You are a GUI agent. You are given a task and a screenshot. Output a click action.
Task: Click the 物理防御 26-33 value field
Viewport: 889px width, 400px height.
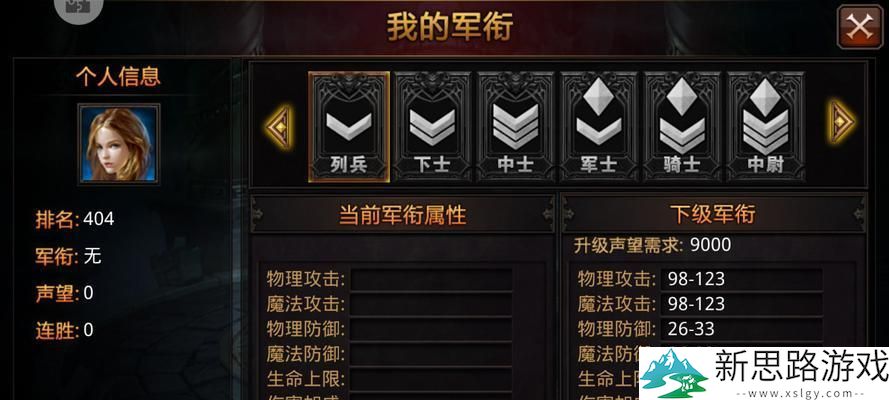click(742, 329)
